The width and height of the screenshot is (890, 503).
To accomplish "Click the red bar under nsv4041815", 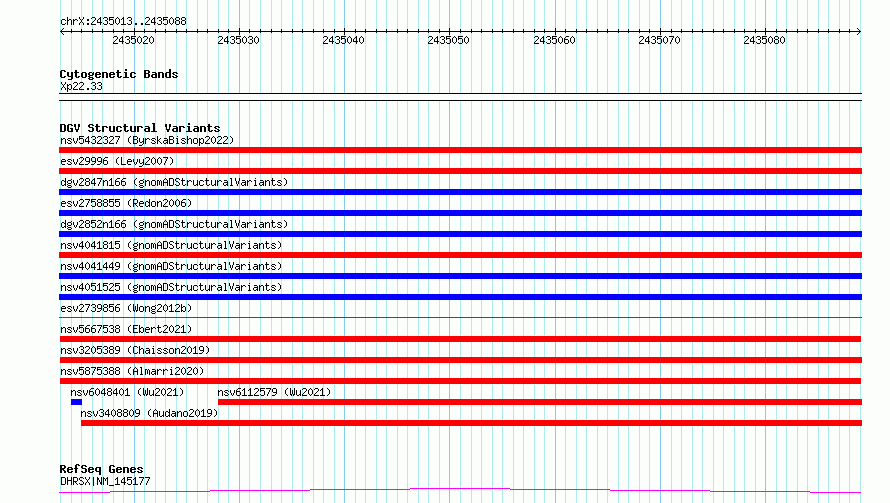I will pyautogui.click(x=460, y=255).
